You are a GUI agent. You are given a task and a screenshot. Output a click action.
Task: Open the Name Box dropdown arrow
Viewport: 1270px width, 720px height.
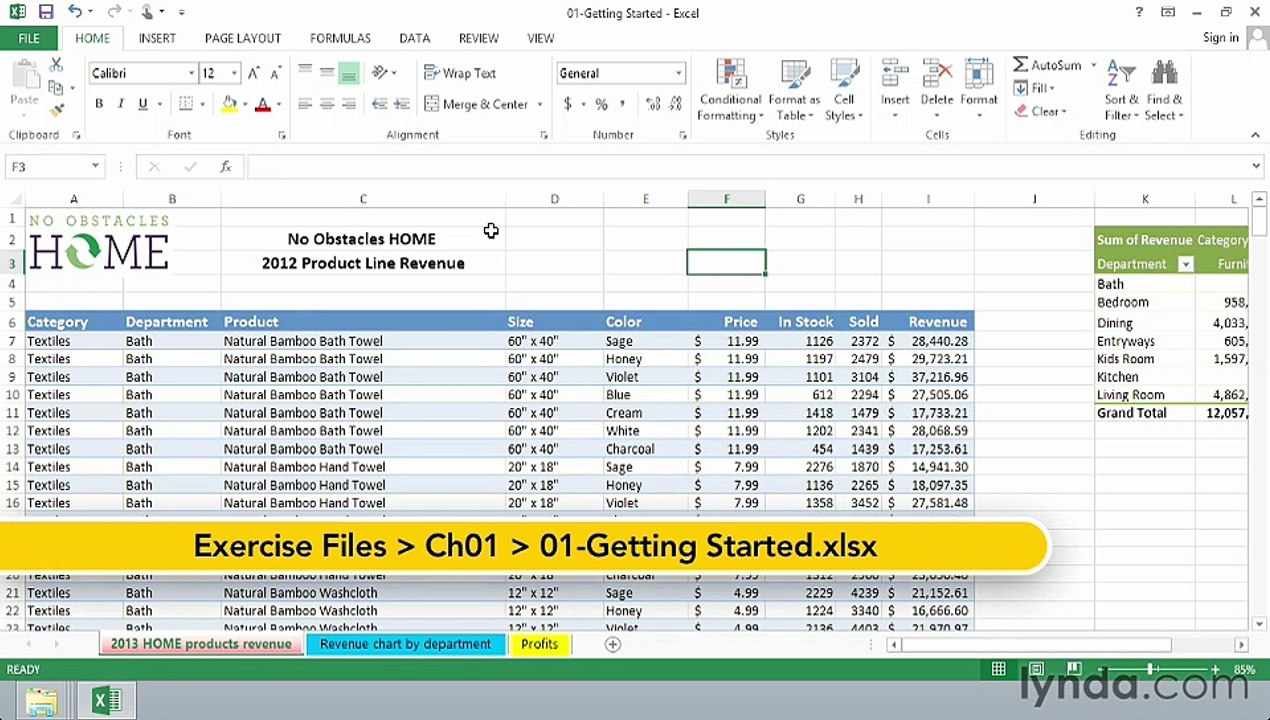click(95, 167)
